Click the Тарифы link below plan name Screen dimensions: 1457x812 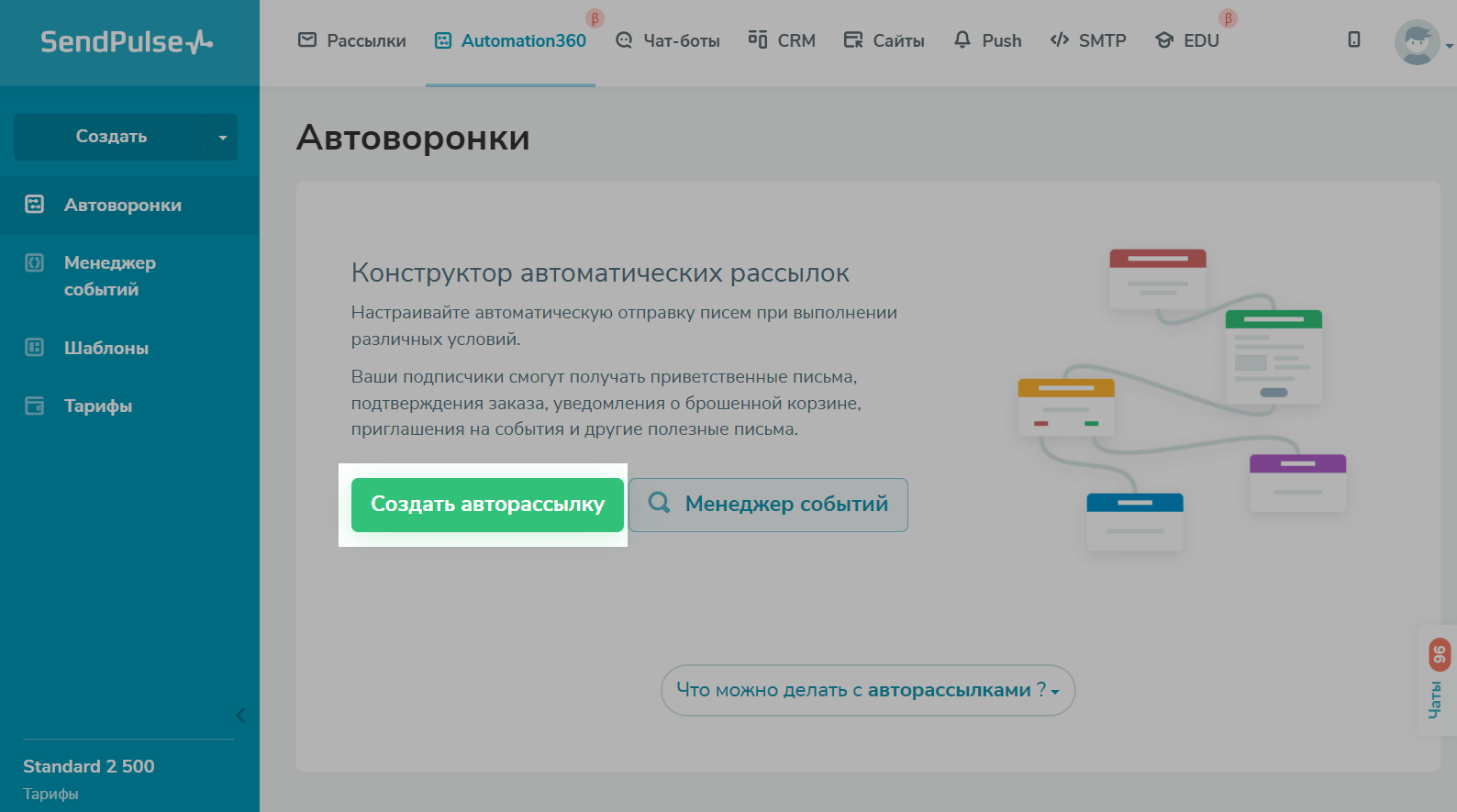point(50,794)
